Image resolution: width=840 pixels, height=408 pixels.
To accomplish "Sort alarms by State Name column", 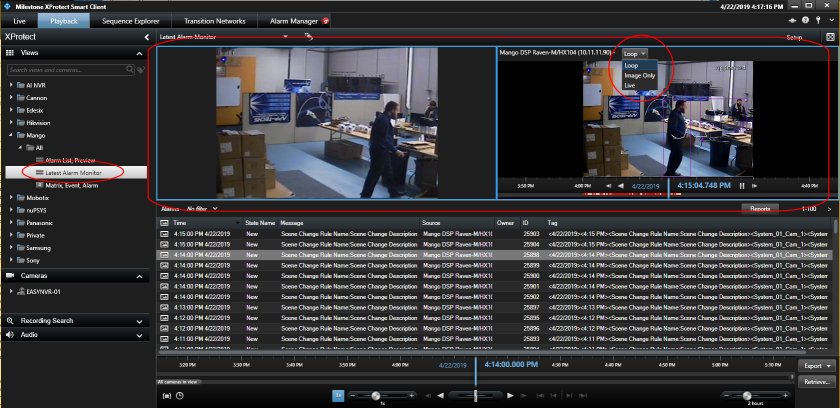I will coord(260,223).
